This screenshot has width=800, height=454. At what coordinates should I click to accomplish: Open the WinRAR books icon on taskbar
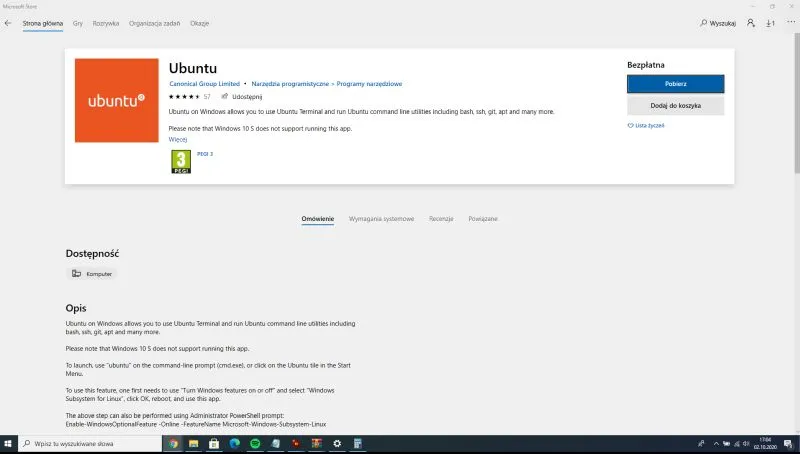316,443
